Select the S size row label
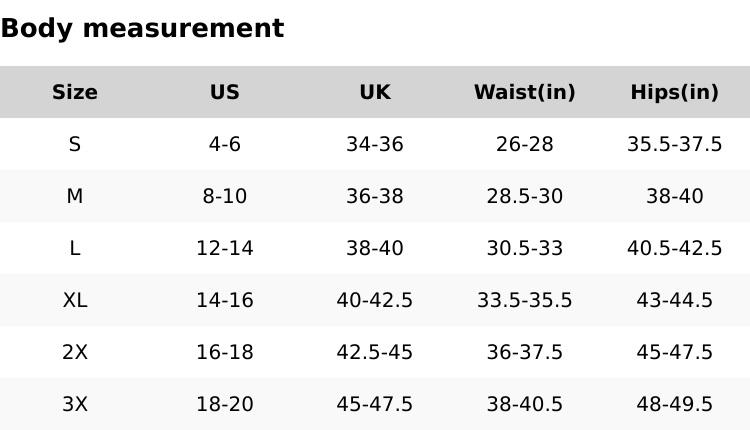 point(75,145)
